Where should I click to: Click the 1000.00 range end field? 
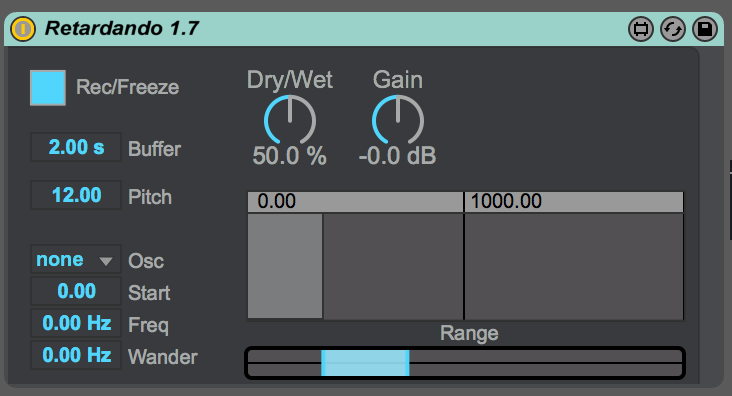tap(574, 202)
